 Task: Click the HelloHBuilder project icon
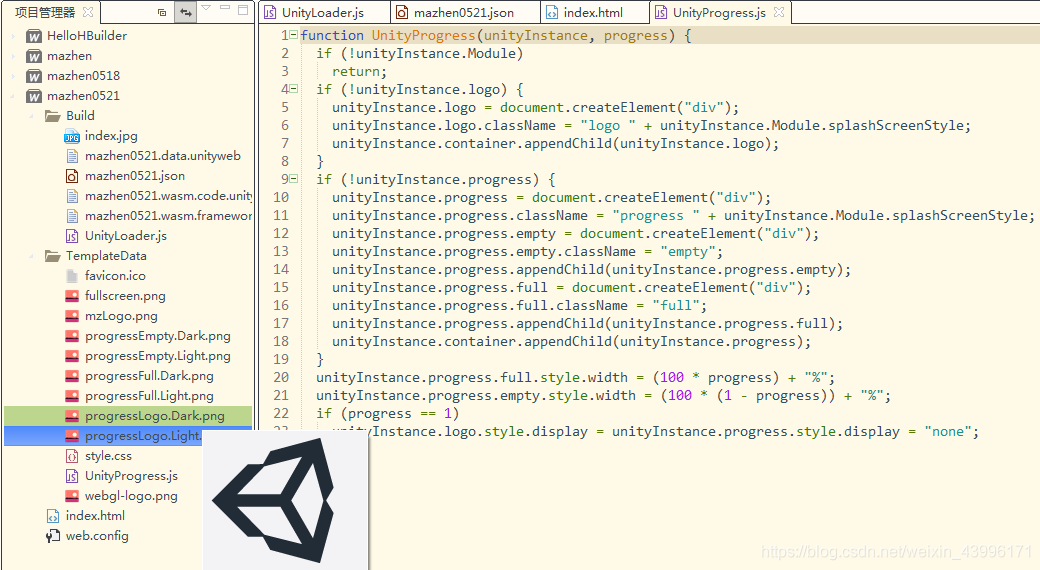(34, 36)
